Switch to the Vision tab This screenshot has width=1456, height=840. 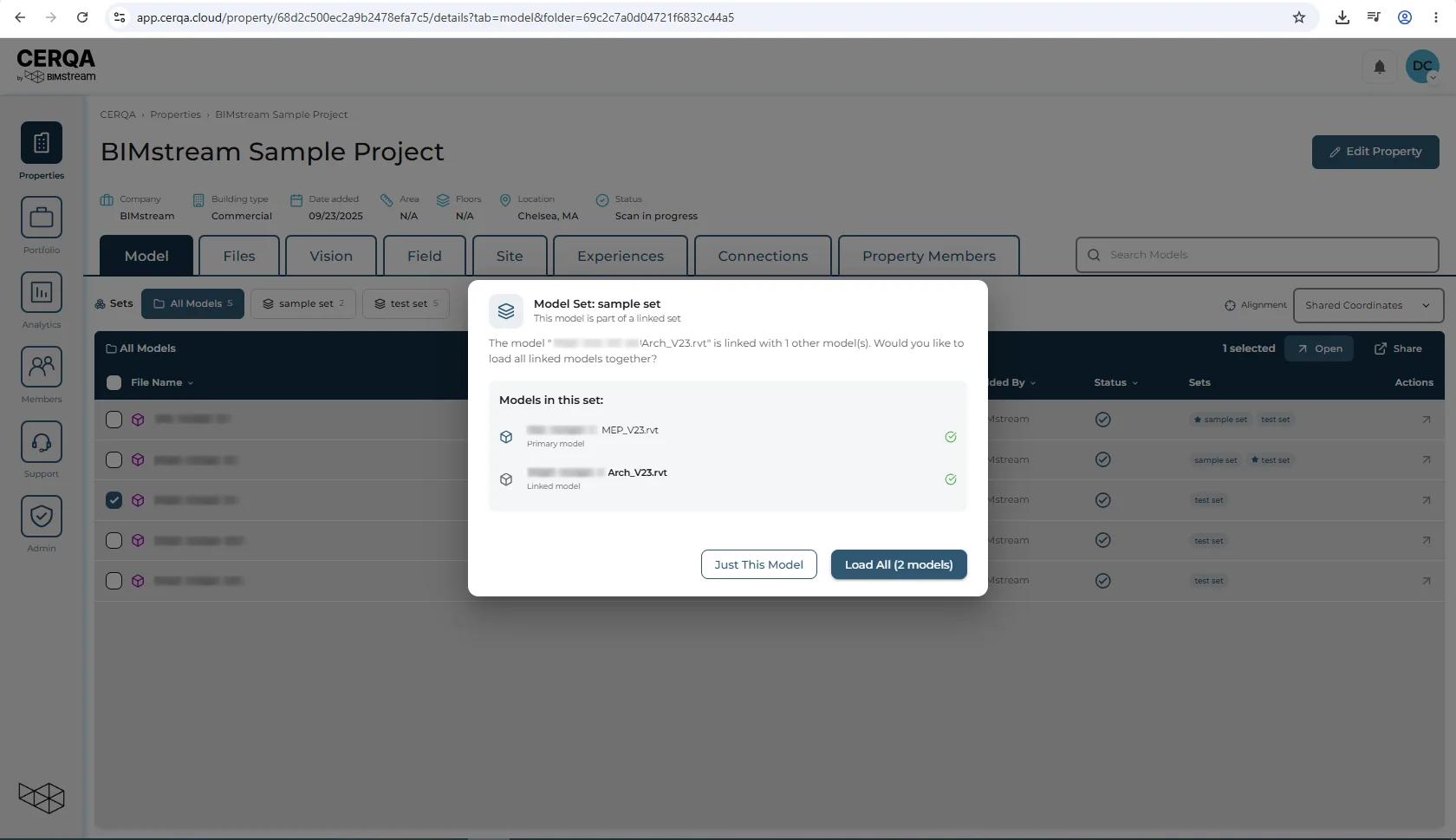coord(331,256)
